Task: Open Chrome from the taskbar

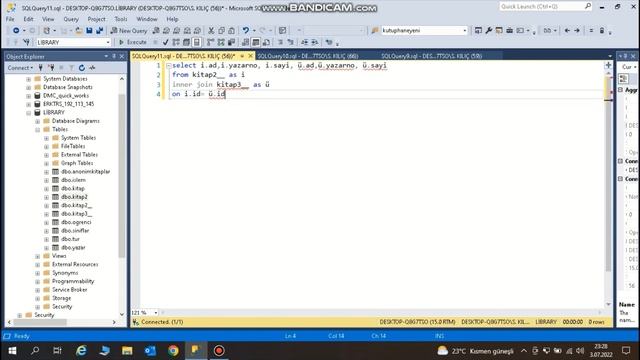Action: [x=173, y=351]
